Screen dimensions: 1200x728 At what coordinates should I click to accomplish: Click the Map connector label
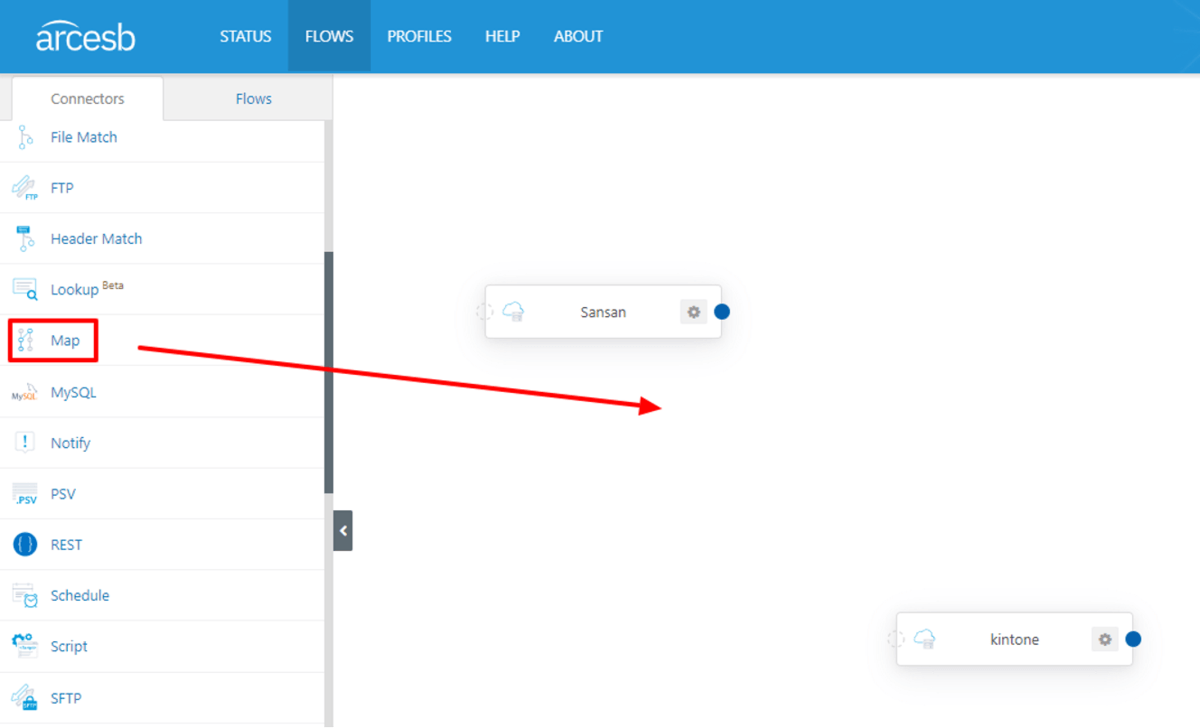pyautogui.click(x=65, y=341)
